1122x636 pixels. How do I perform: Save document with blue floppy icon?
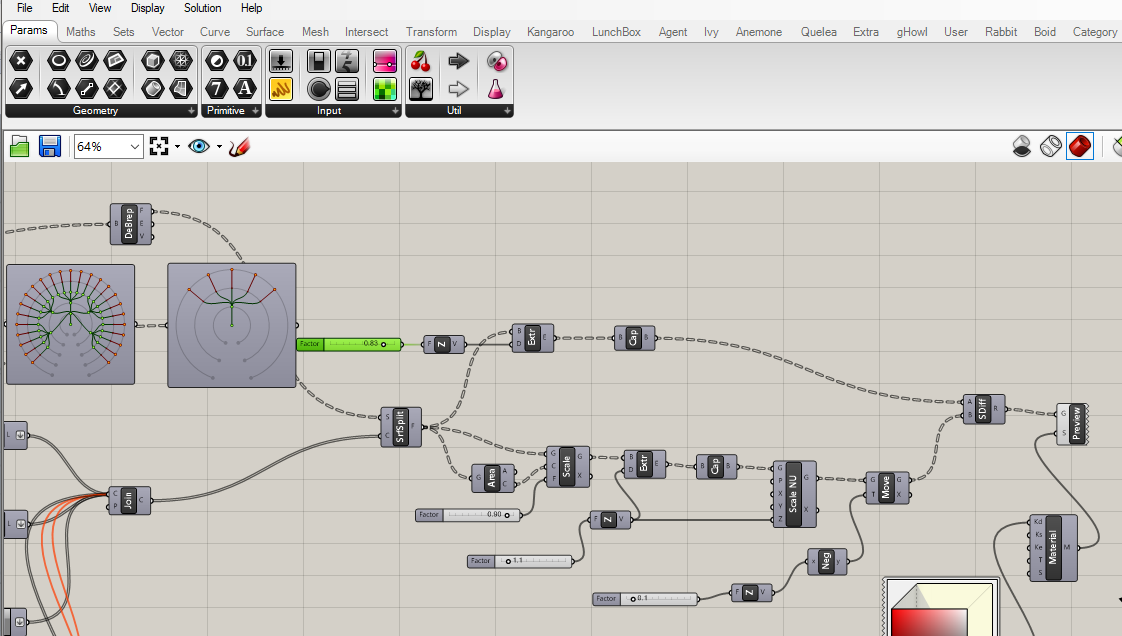pyautogui.click(x=49, y=147)
